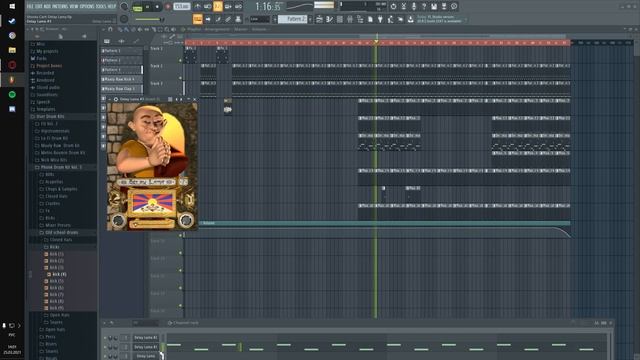Mute Delay Lama #1 channel via green LED
Screen dimensions: 640x360
(105, 338)
